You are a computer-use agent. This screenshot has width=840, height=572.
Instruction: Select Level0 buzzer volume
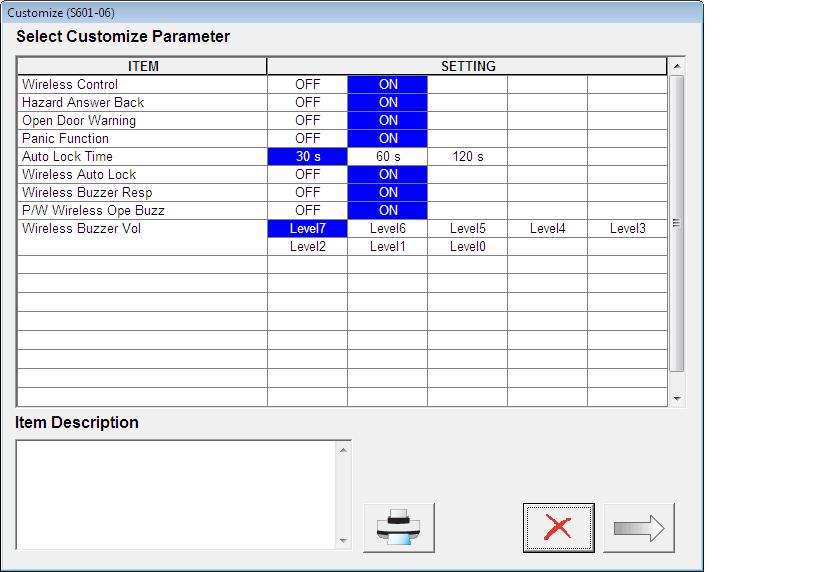click(x=468, y=246)
